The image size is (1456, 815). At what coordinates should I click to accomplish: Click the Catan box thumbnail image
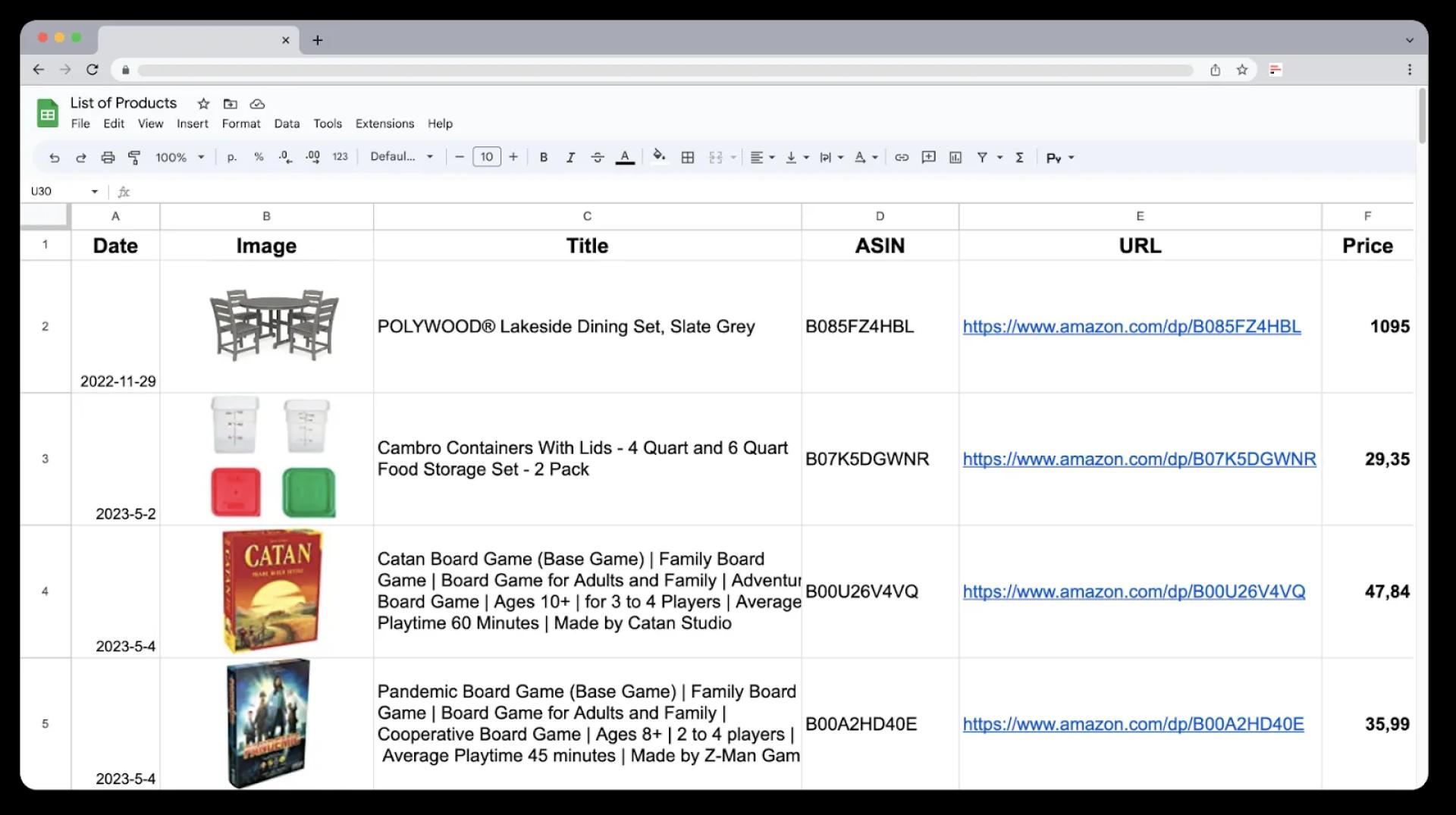[x=272, y=591]
